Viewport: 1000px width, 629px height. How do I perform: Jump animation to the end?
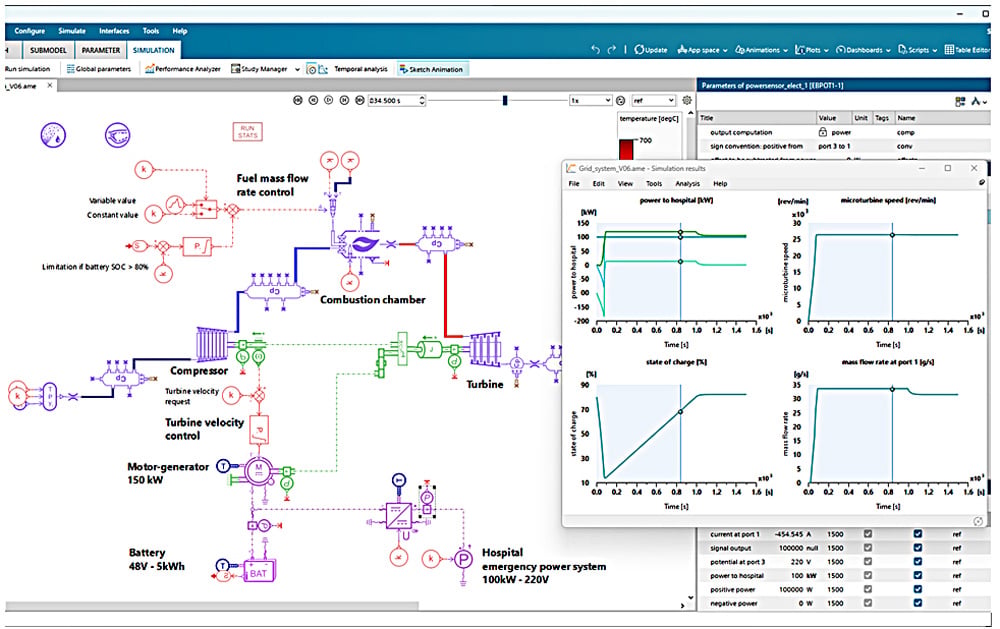360,100
